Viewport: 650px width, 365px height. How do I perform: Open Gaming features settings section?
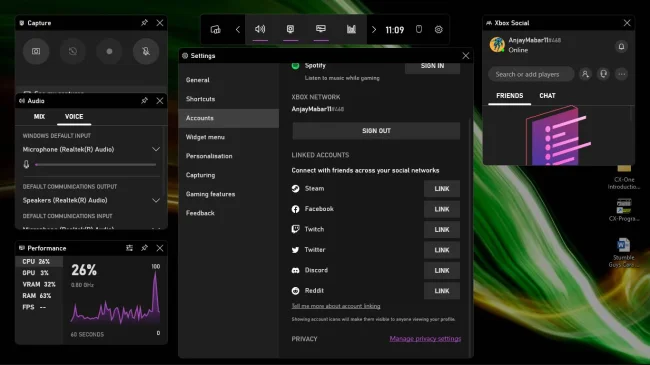coord(228,194)
